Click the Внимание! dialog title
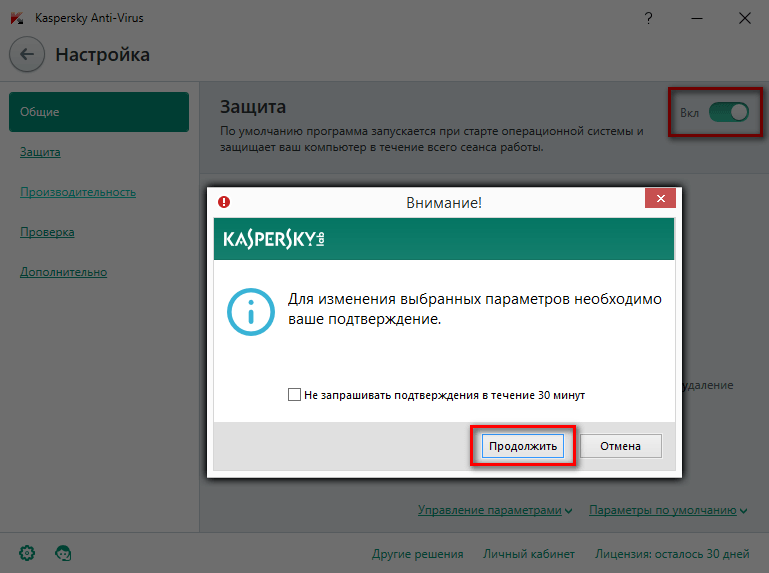 pyautogui.click(x=444, y=203)
